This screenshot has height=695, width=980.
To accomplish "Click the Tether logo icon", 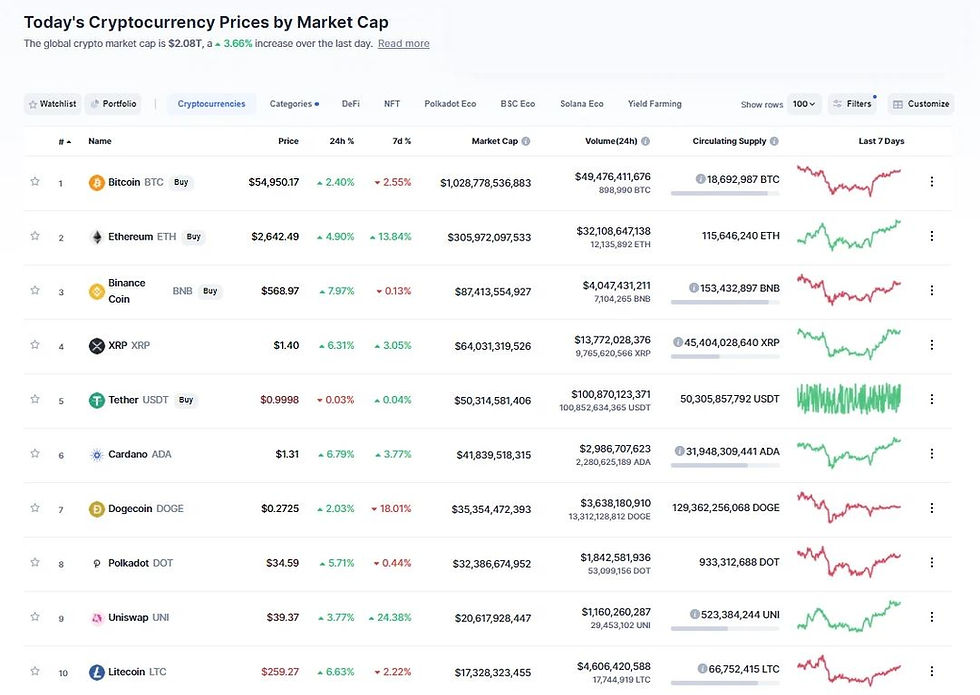I will pyautogui.click(x=96, y=400).
